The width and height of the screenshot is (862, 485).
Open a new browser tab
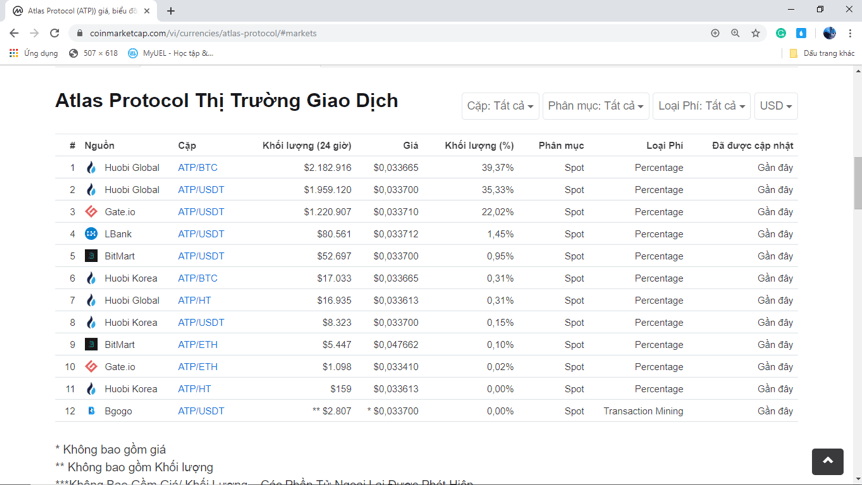pos(170,11)
